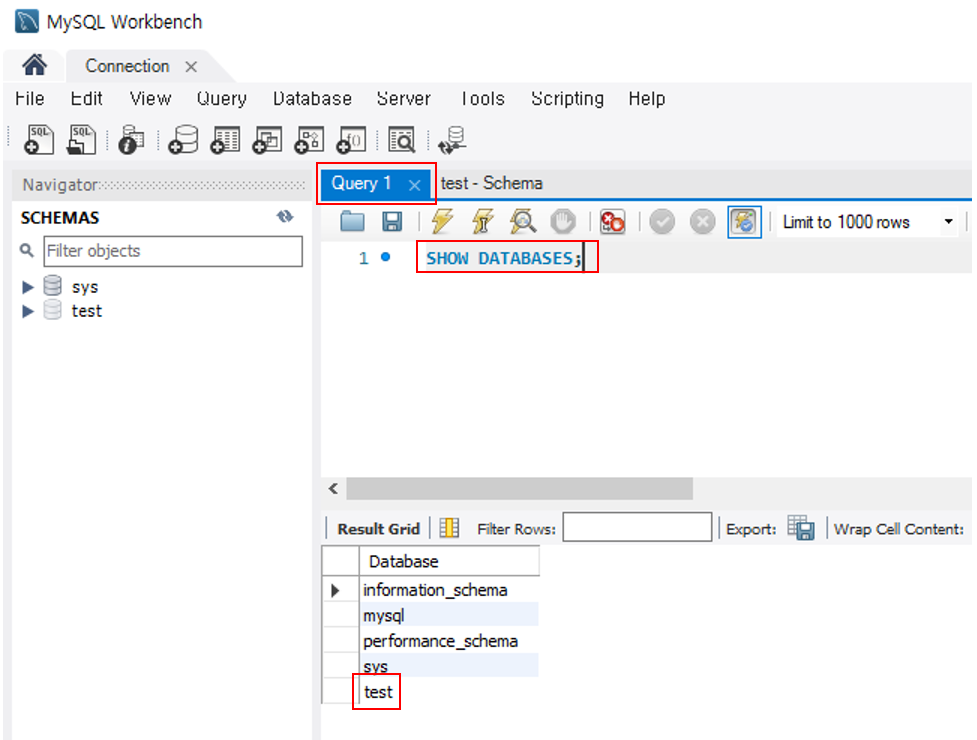
Task: Open the Server menu
Action: [x=404, y=98]
